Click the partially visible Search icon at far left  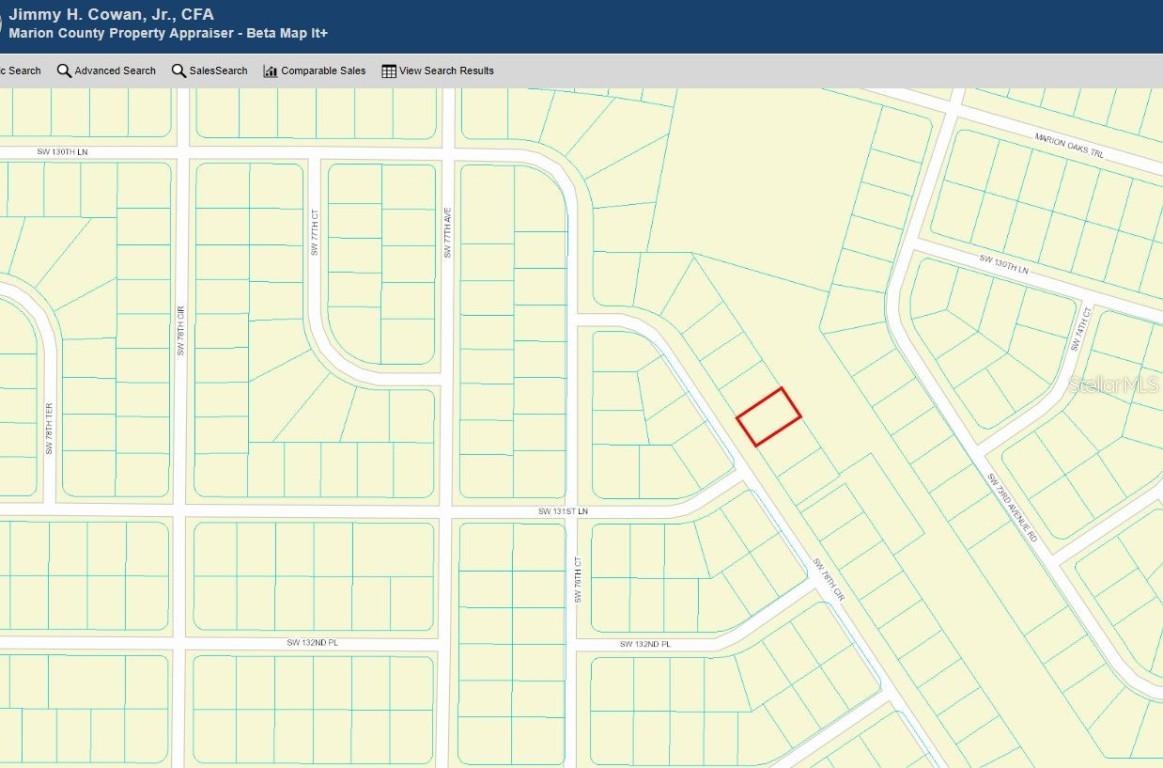point(4,70)
